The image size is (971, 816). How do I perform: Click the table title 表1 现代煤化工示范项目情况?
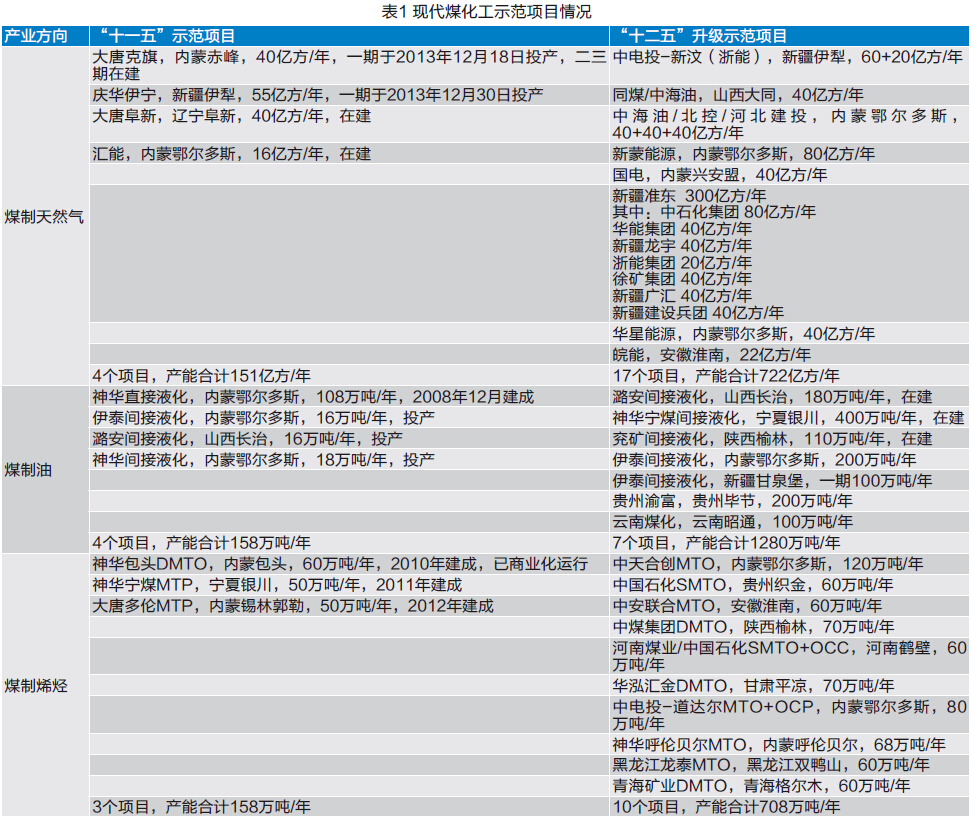point(486,12)
